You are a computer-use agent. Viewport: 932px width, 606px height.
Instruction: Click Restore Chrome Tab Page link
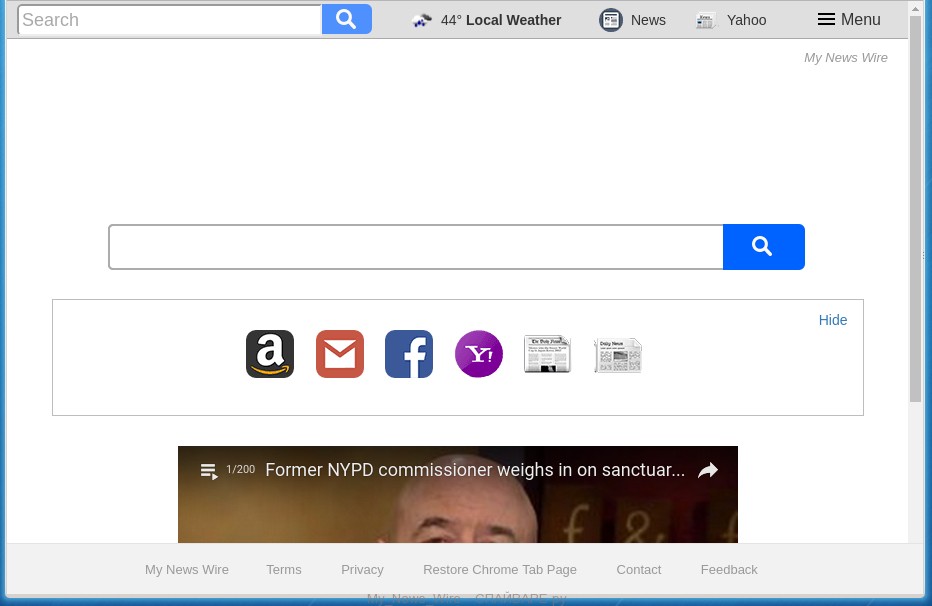pos(500,570)
